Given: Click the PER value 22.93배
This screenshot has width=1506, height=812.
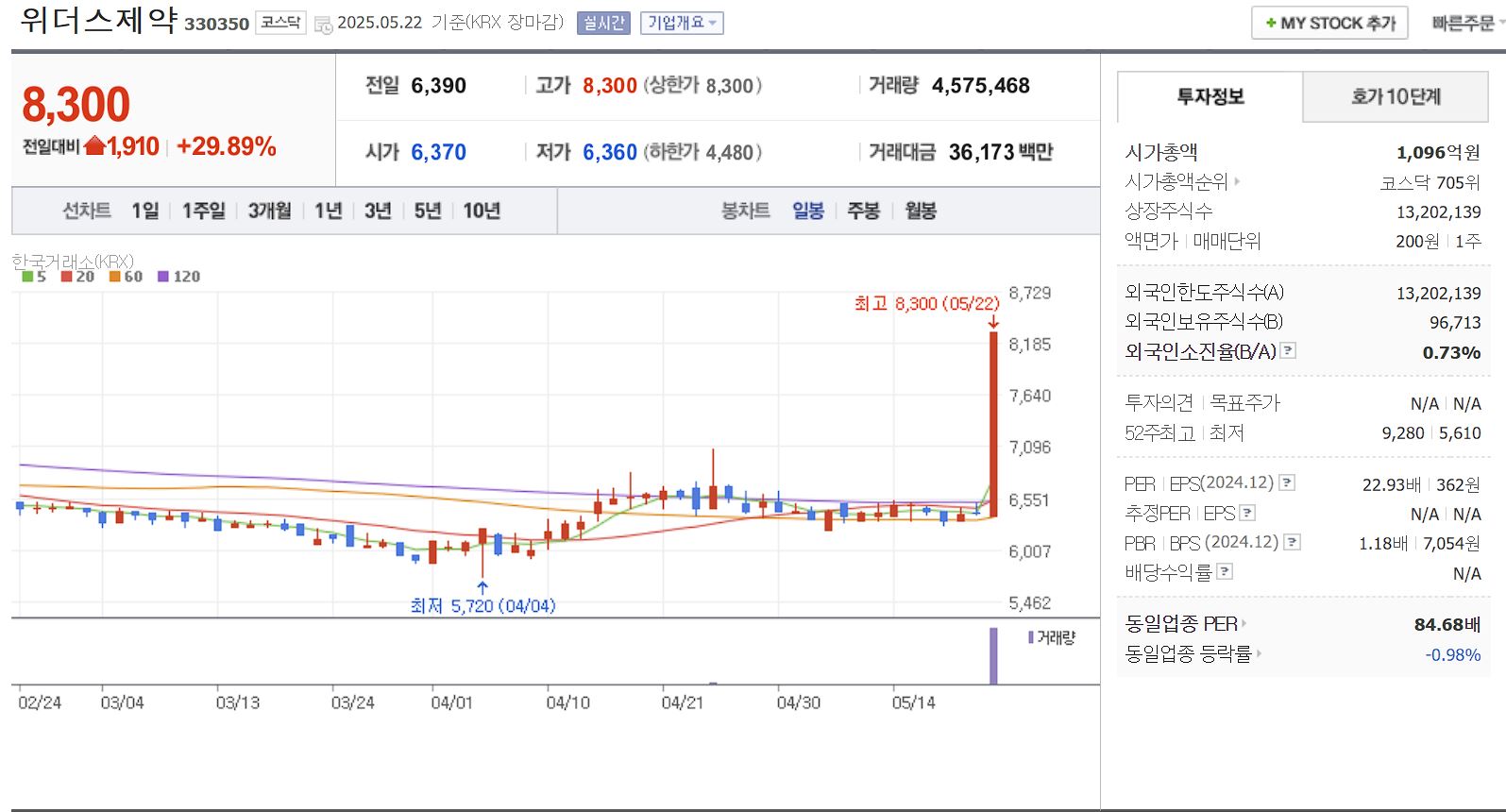Looking at the screenshot, I should 1391,484.
